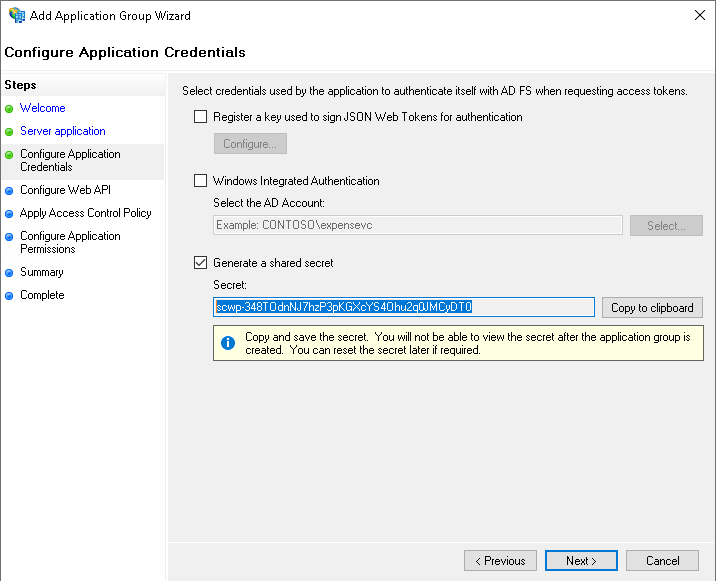Uncheck Generate a shared secret
The height and width of the screenshot is (581, 716).
[201, 263]
